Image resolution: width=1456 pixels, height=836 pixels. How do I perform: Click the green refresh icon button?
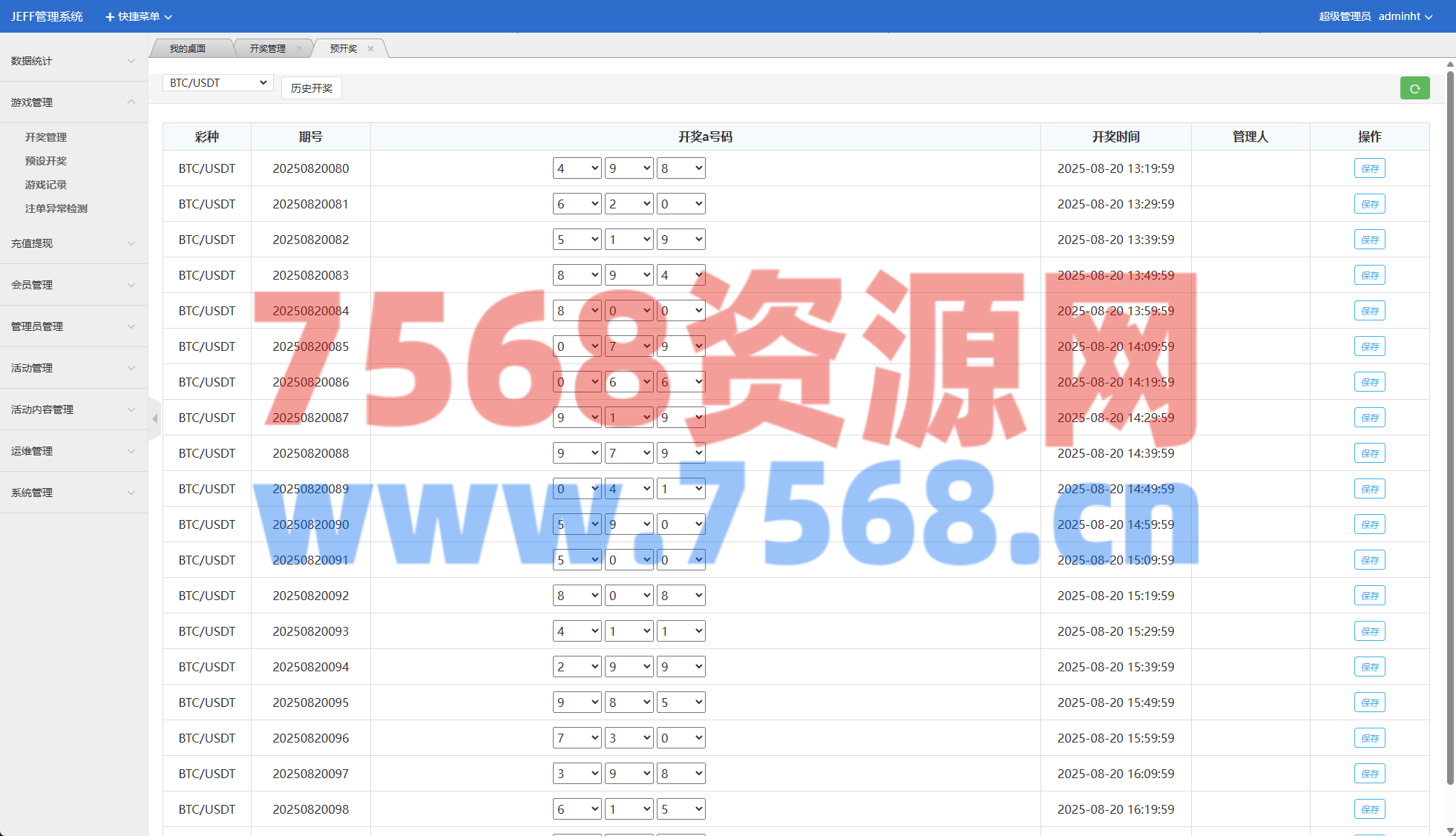[1414, 88]
